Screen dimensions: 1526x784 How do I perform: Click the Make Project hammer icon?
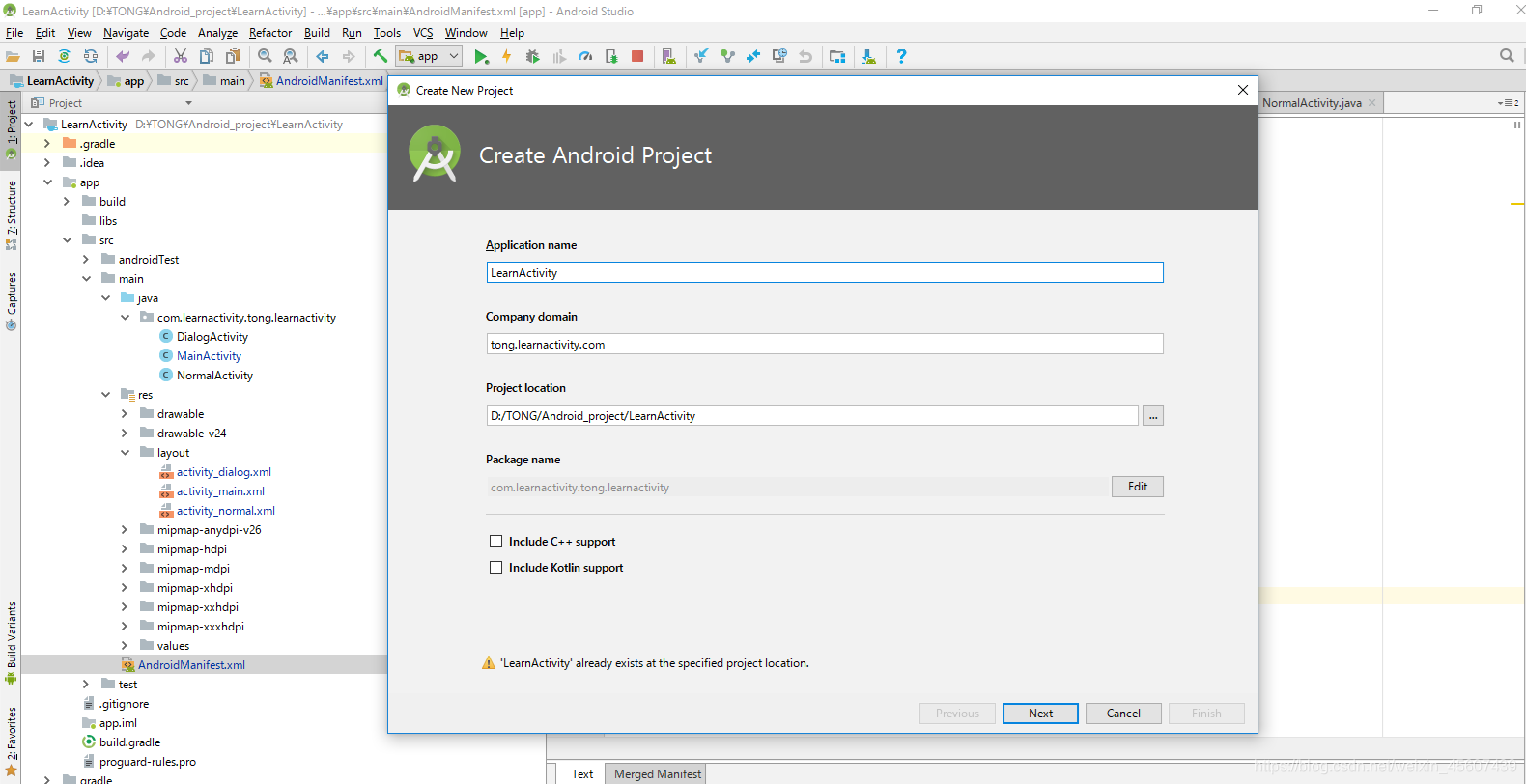(x=381, y=57)
